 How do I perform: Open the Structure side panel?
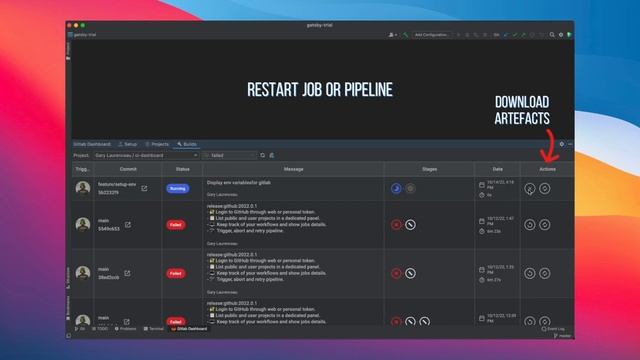(68, 278)
